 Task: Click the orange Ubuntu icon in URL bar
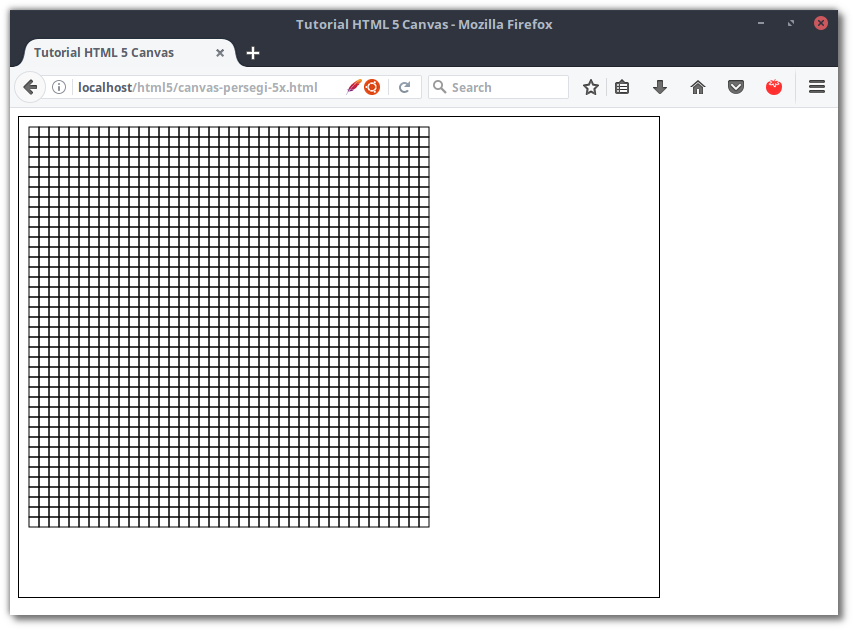(372, 87)
